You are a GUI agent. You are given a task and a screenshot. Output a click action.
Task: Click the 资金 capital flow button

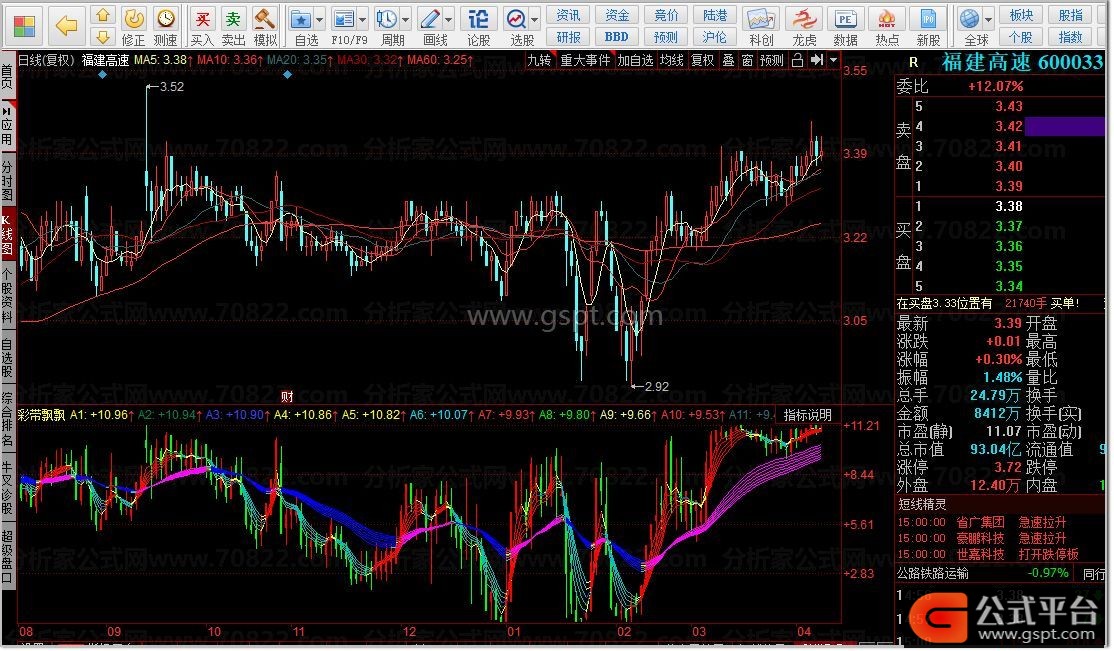click(617, 16)
